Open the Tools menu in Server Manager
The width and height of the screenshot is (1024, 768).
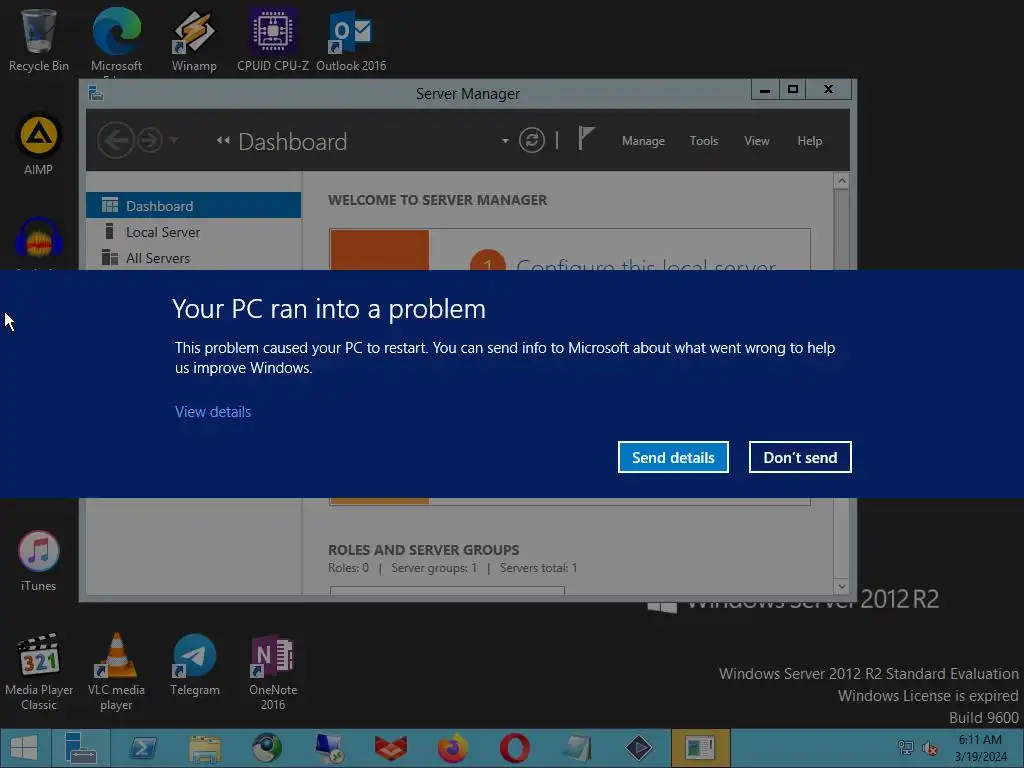[704, 141]
